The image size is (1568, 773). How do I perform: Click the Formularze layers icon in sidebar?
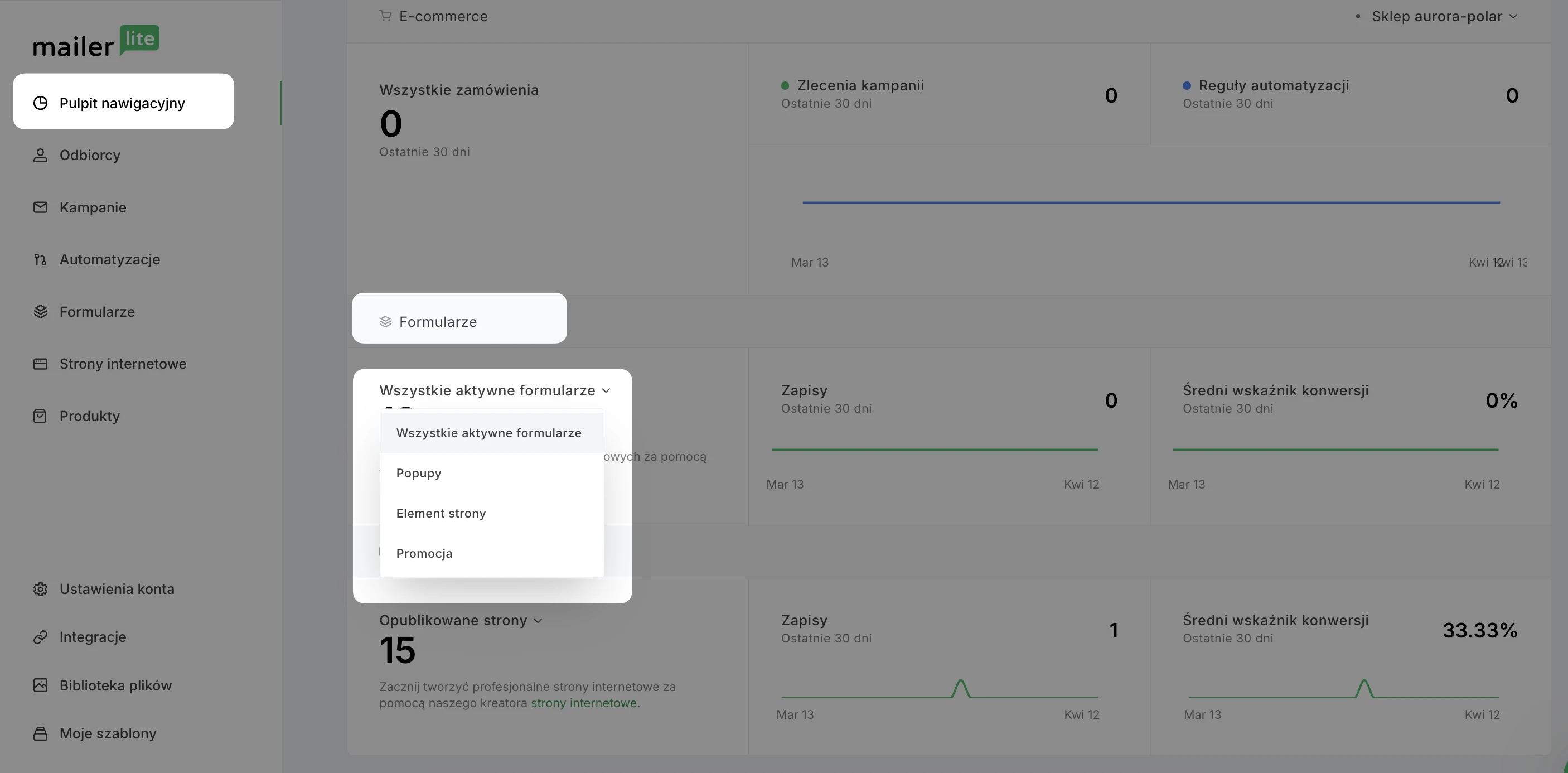click(x=40, y=312)
